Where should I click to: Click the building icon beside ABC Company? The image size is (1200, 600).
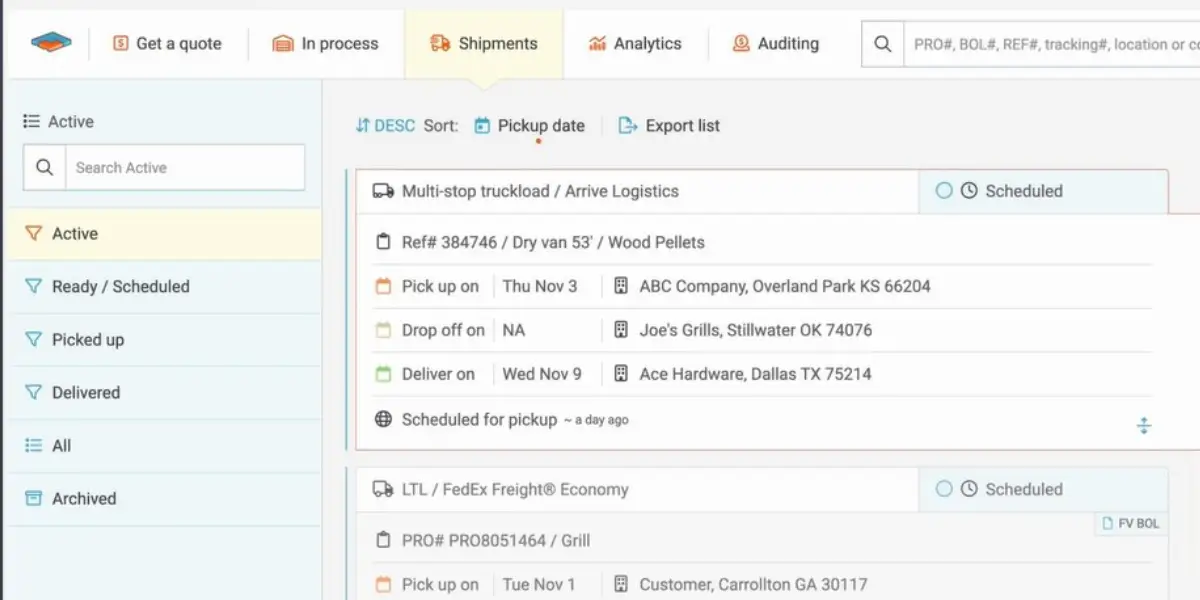[x=620, y=286]
